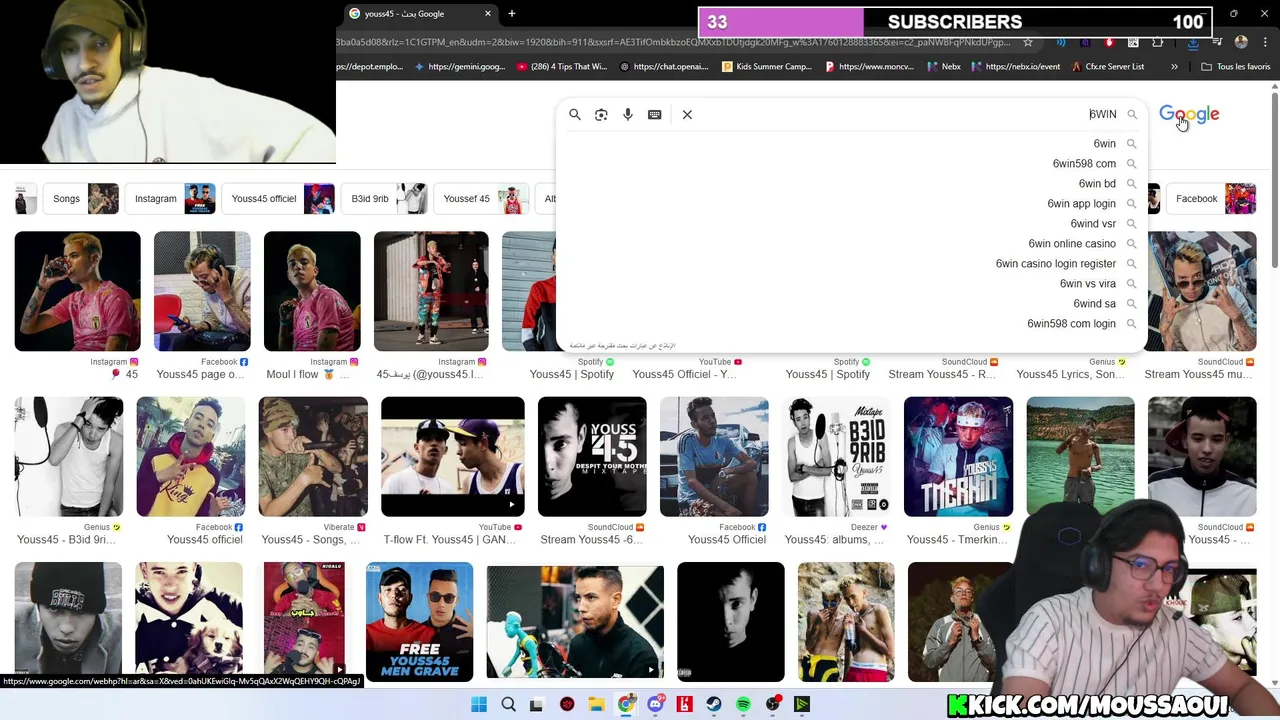Open the gemini.goog bookmark
This screenshot has width=1280, height=720.
point(458,67)
